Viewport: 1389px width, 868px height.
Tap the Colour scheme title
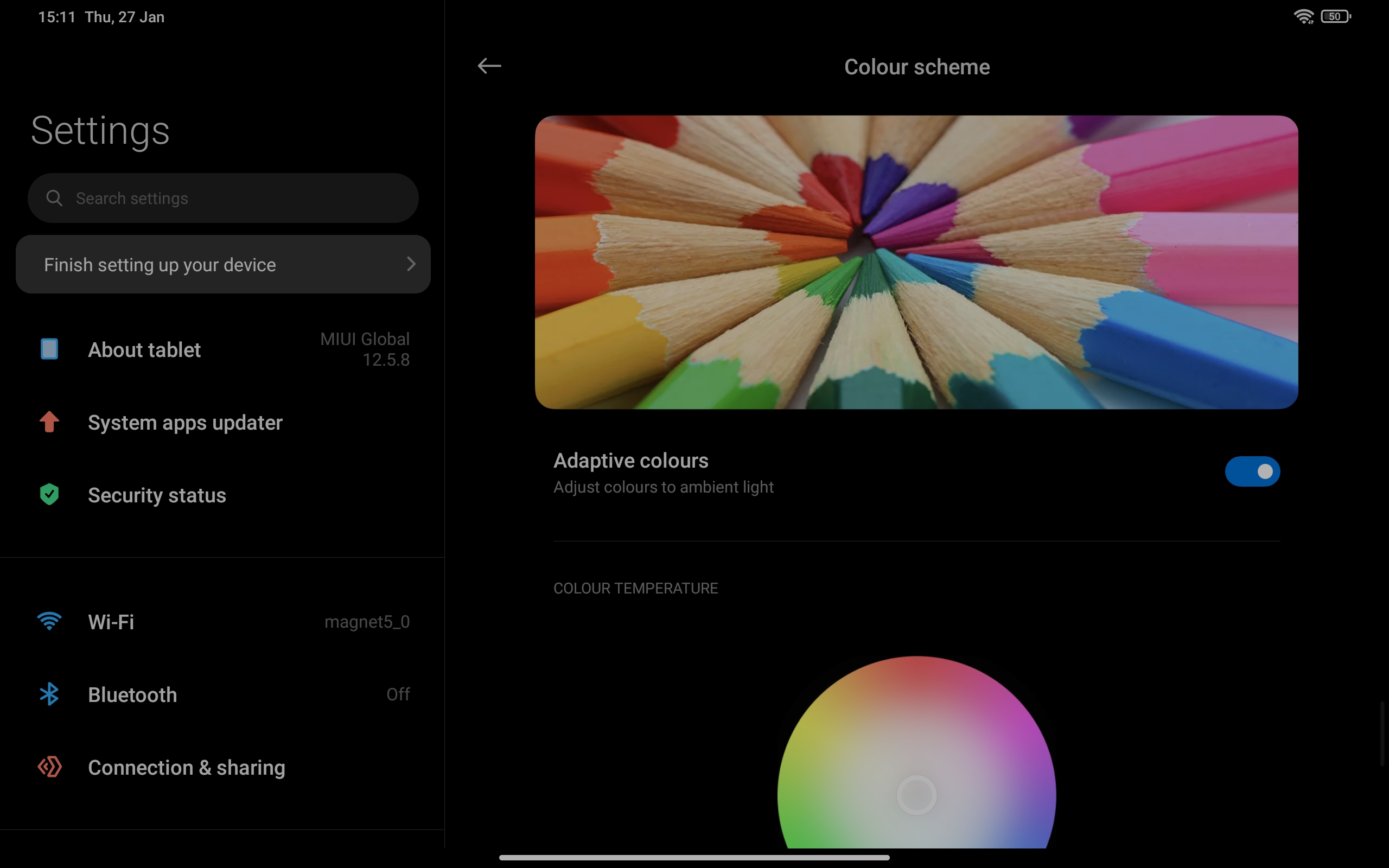pyautogui.click(x=916, y=67)
